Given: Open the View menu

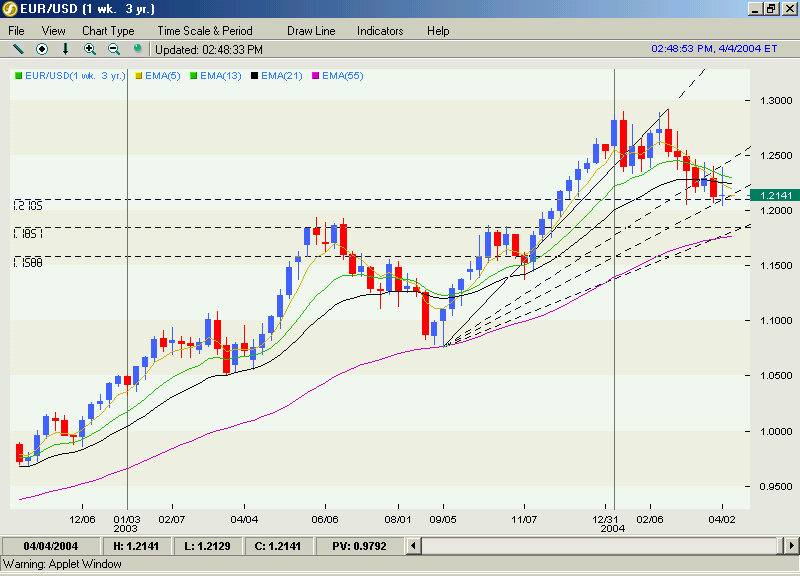Looking at the screenshot, I should click(54, 31).
